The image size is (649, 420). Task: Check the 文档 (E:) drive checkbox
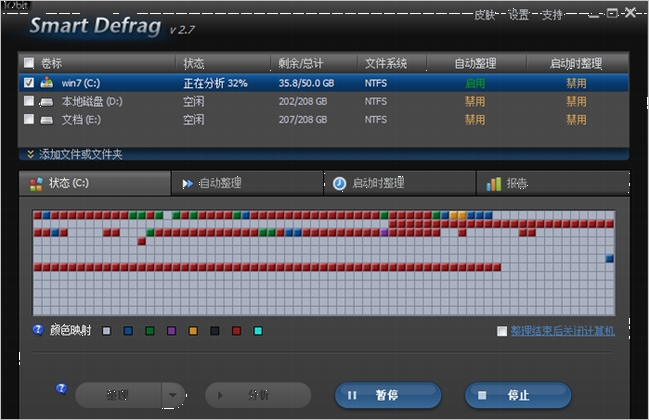(x=29, y=119)
